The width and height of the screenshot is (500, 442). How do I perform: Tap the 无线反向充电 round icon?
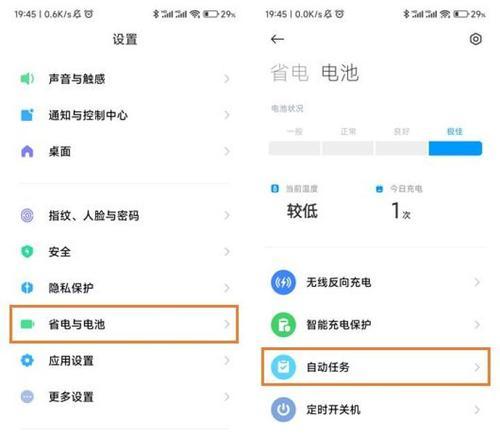coord(283,282)
